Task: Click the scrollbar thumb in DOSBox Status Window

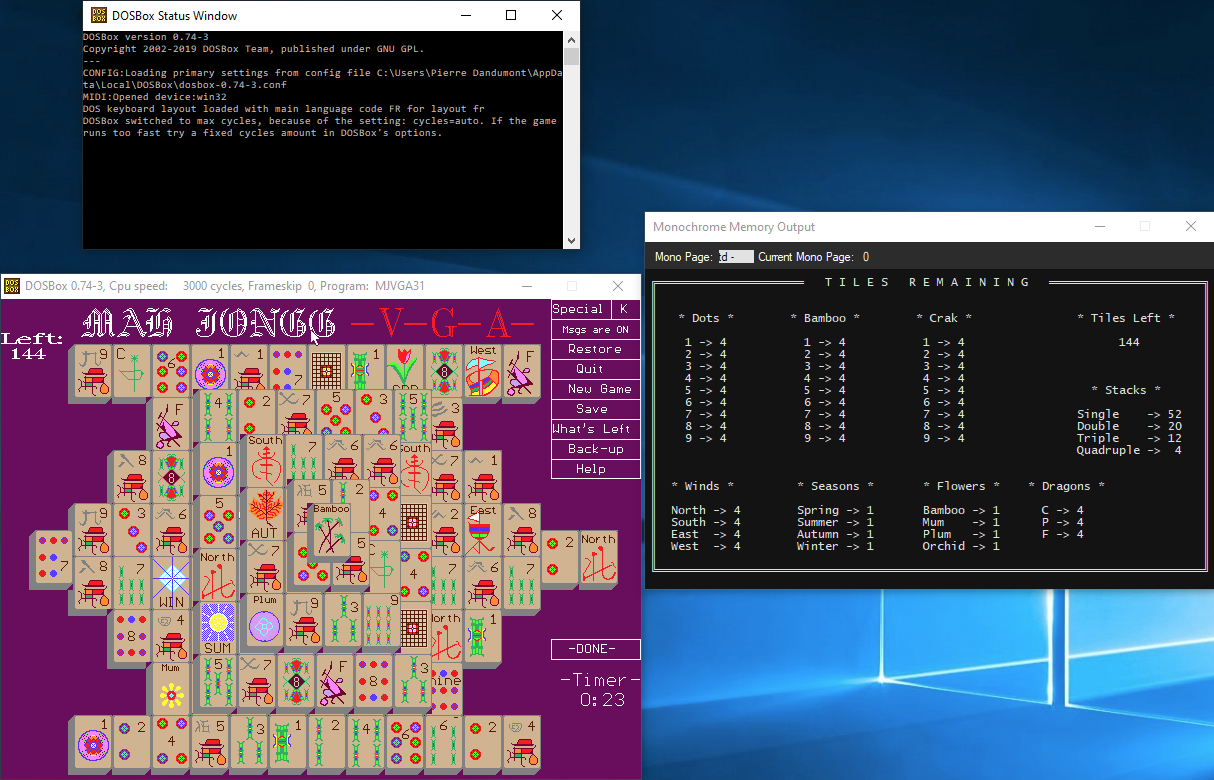Action: [x=572, y=59]
